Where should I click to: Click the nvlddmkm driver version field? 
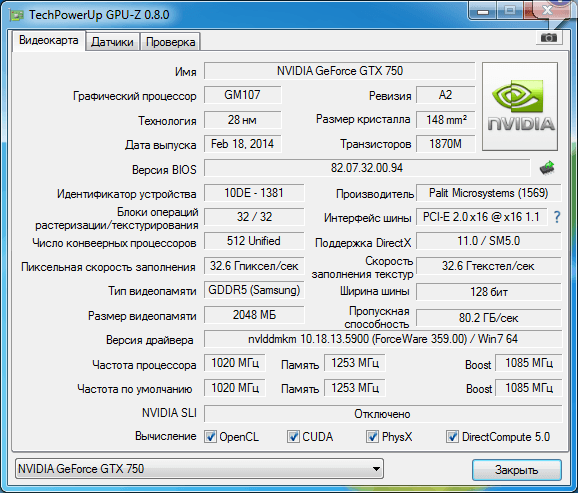(383, 339)
